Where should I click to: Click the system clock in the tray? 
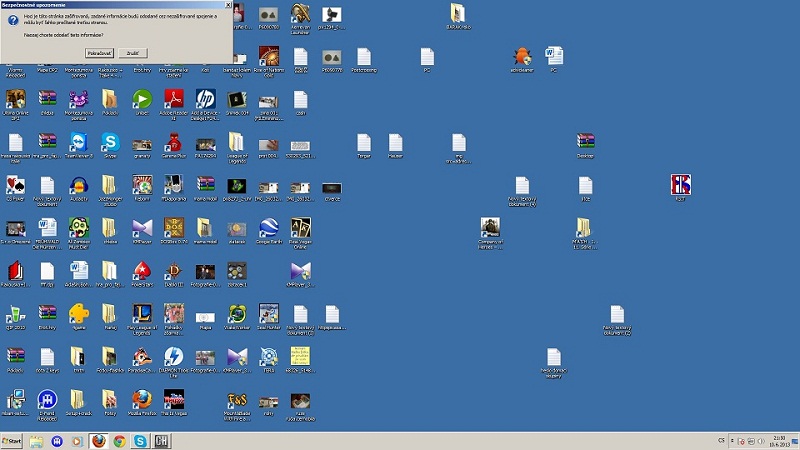[x=780, y=441]
